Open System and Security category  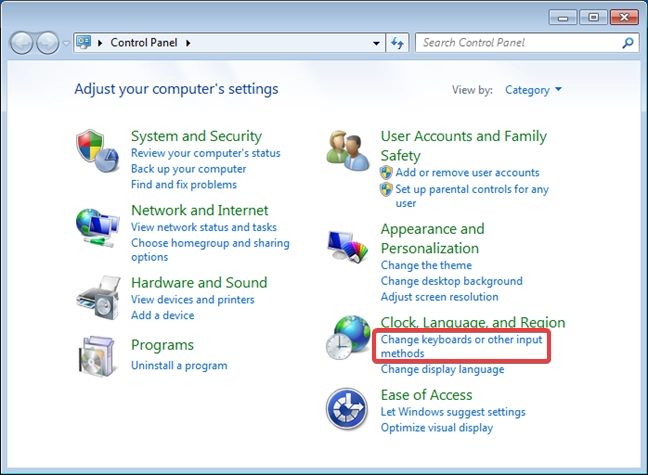click(196, 136)
